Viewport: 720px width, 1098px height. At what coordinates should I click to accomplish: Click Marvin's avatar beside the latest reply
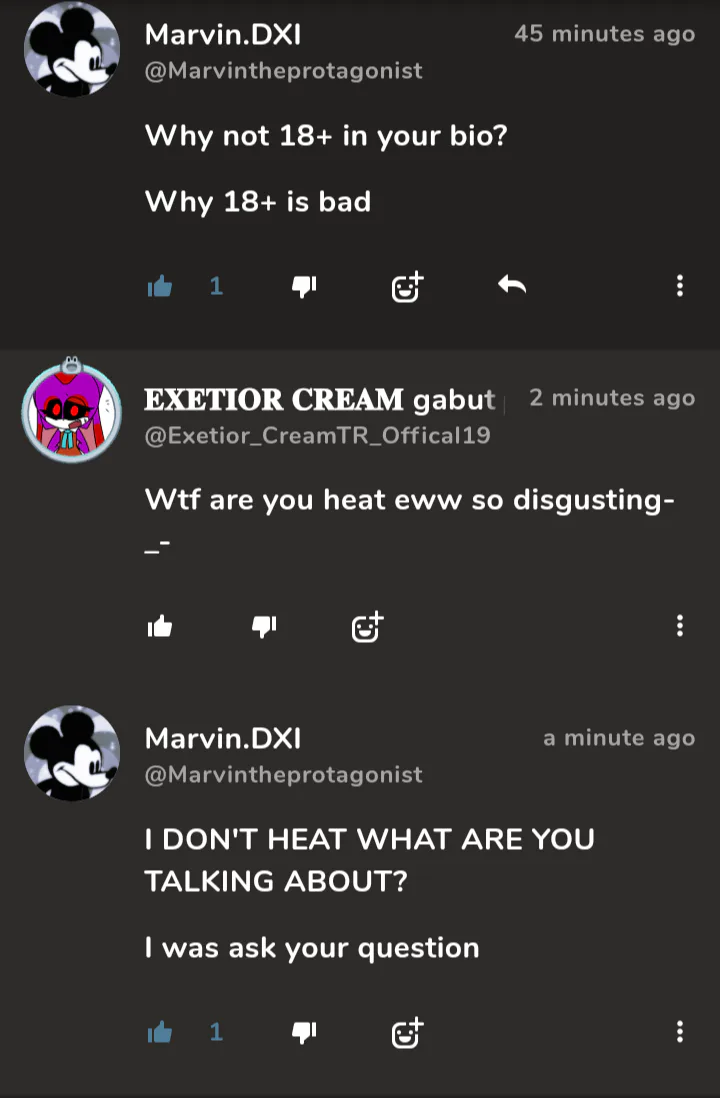pos(72,753)
